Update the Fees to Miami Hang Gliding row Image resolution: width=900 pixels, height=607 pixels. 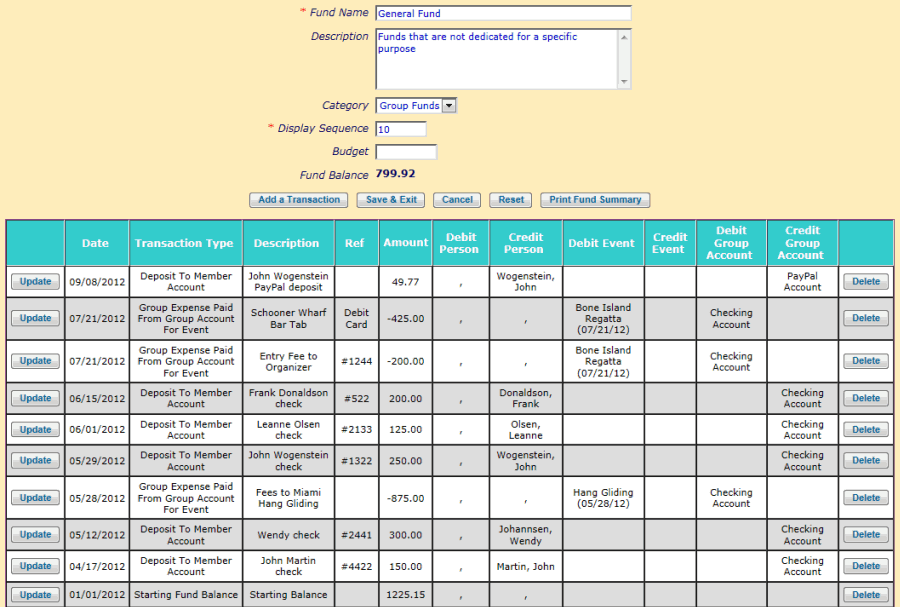pyautogui.click(x=36, y=498)
